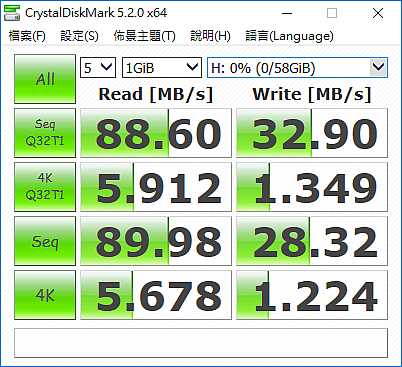The image size is (402, 367).
Task: Open the 說明(H) menu
Action: tap(210, 36)
